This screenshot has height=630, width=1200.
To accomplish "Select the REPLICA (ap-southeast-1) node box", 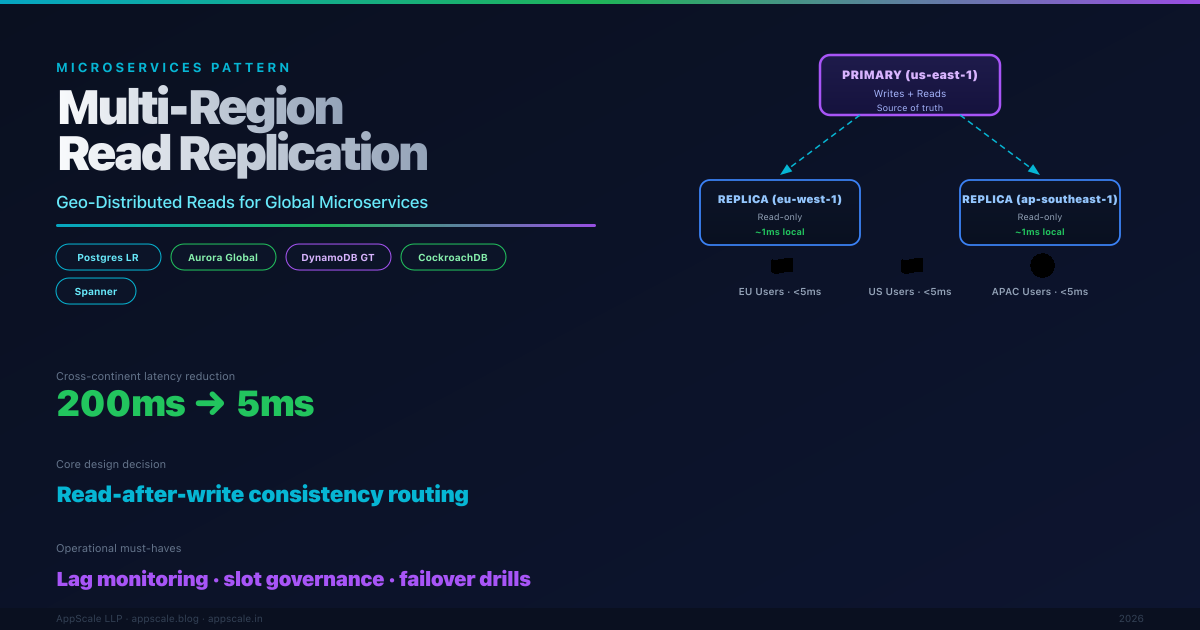I will (x=1040, y=212).
